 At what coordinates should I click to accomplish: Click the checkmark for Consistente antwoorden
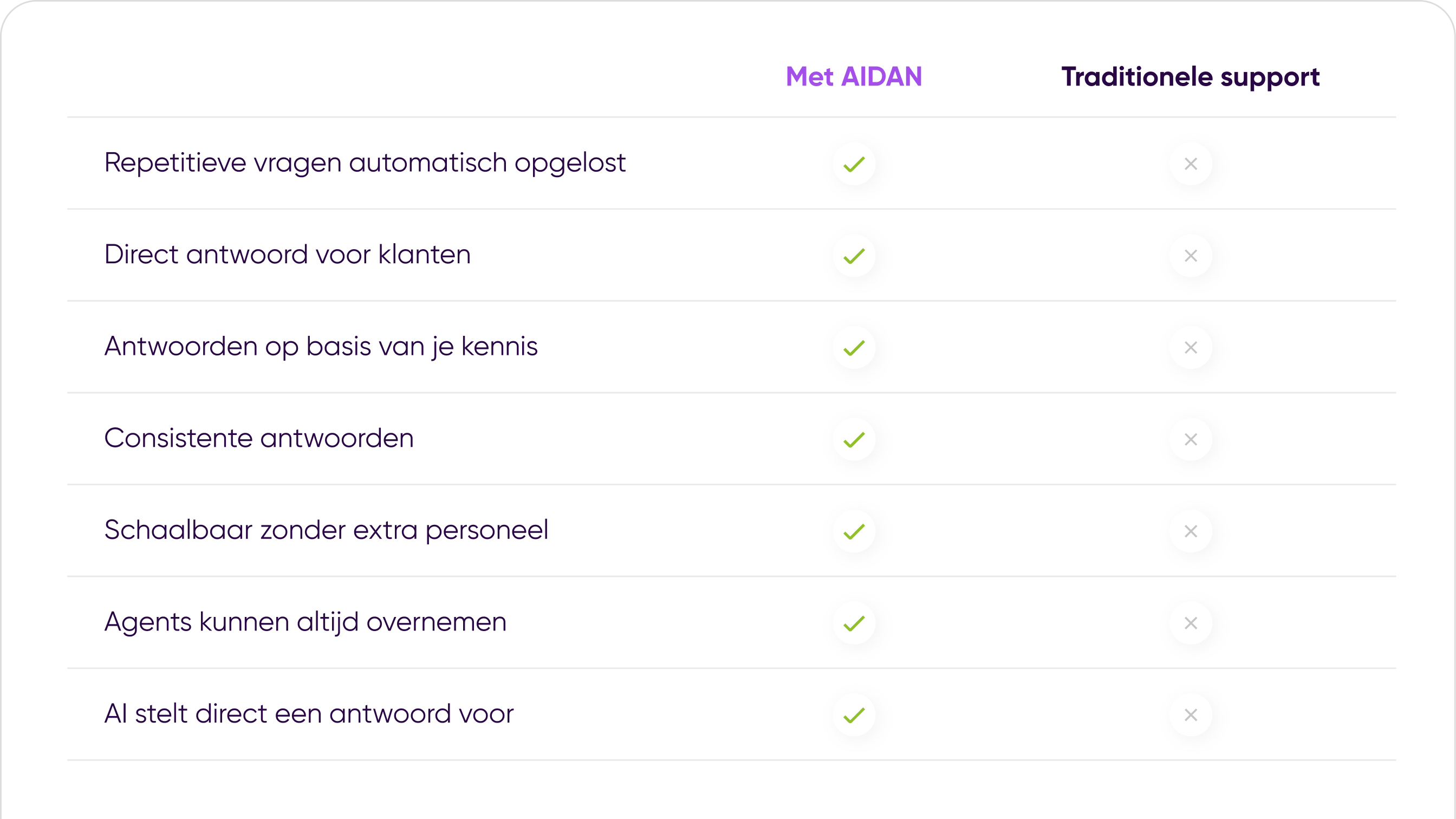click(x=854, y=440)
